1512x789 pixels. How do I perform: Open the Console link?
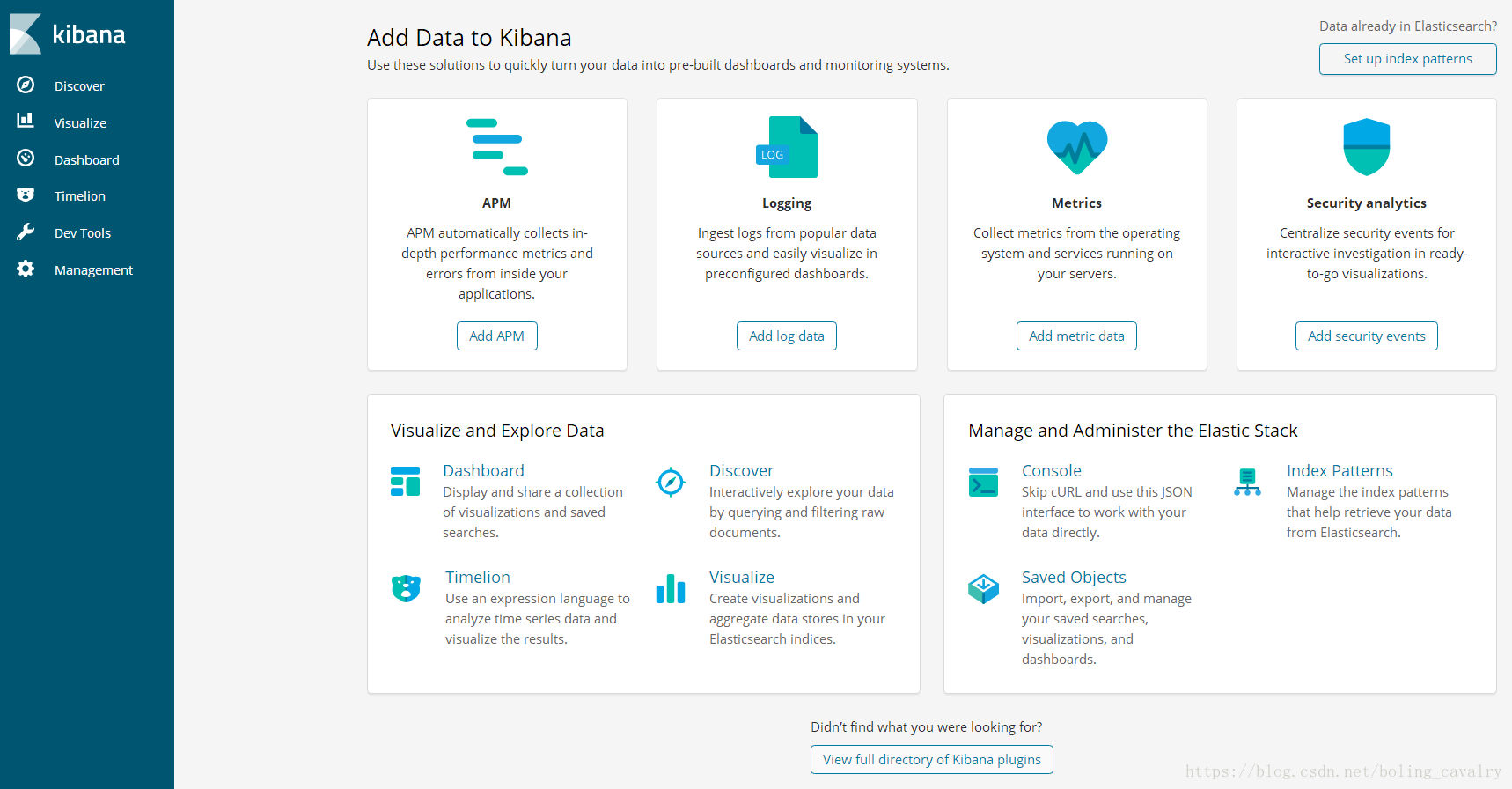click(1051, 470)
